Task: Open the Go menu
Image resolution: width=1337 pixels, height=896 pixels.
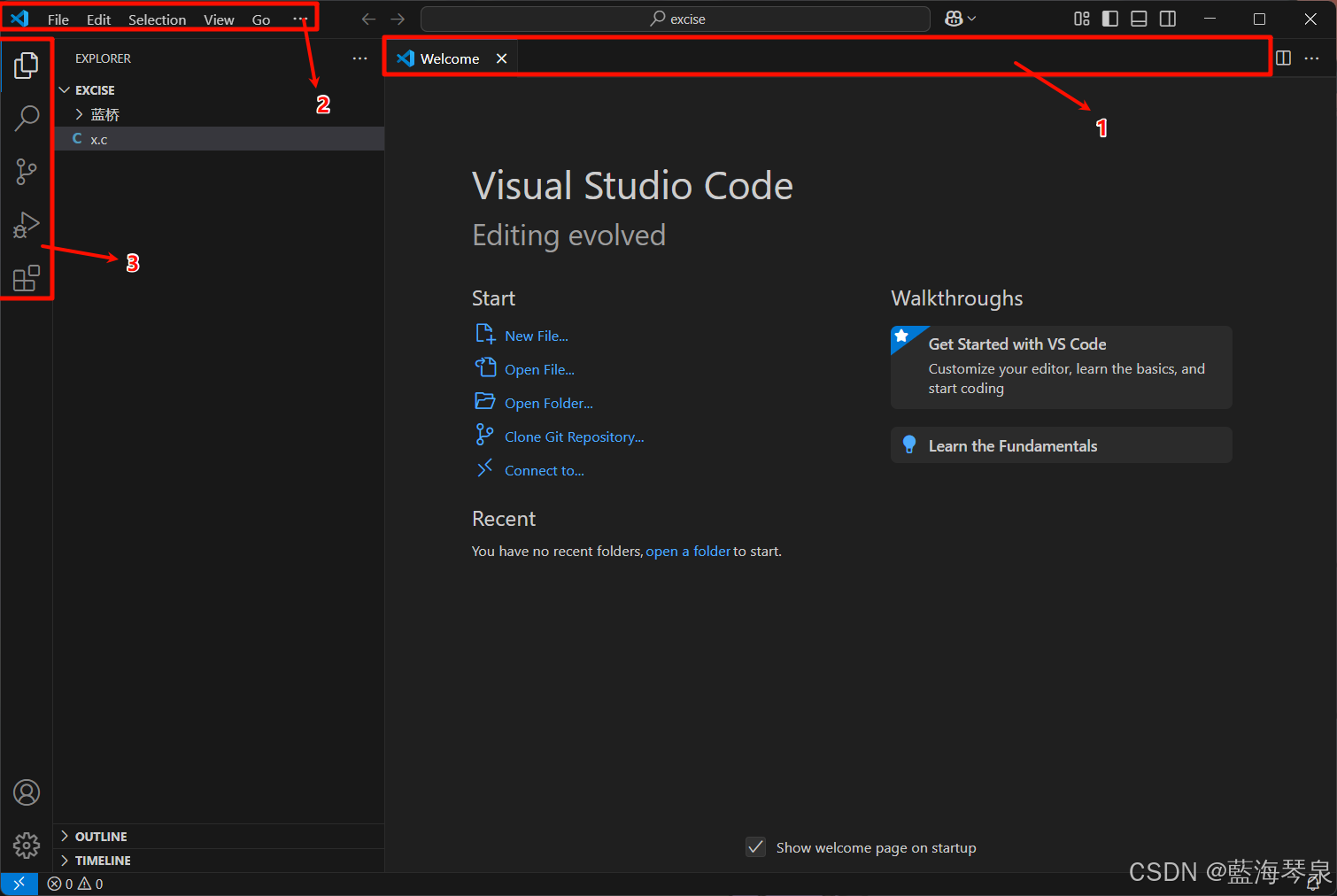Action: click(x=261, y=19)
